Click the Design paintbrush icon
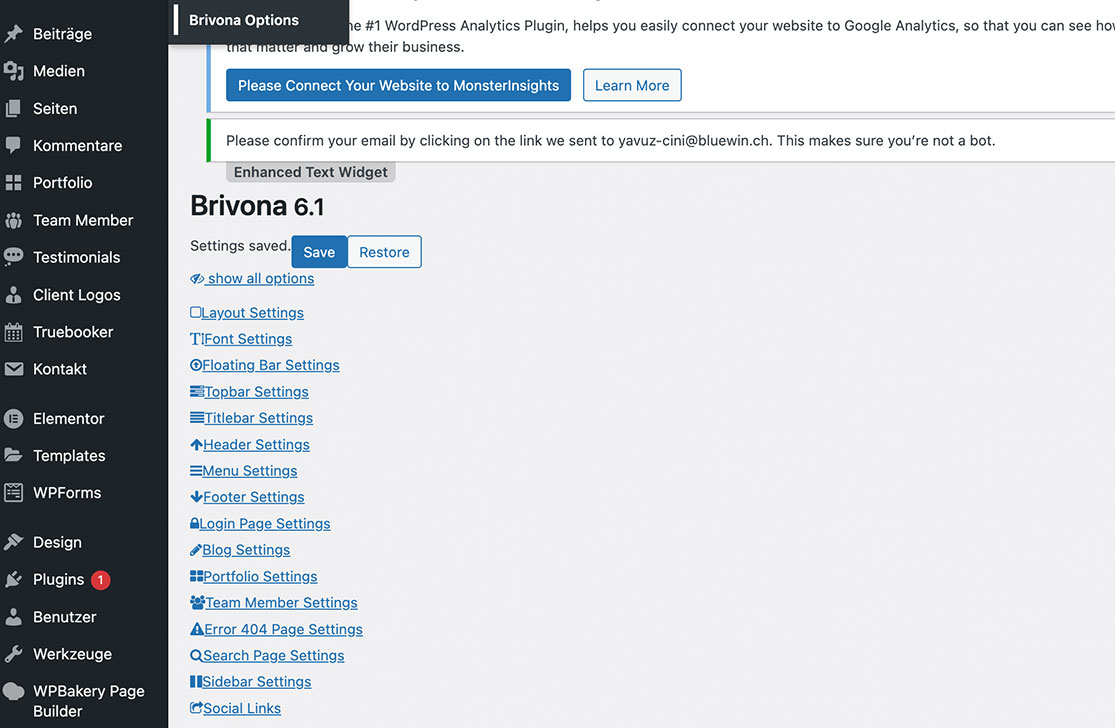 14,542
